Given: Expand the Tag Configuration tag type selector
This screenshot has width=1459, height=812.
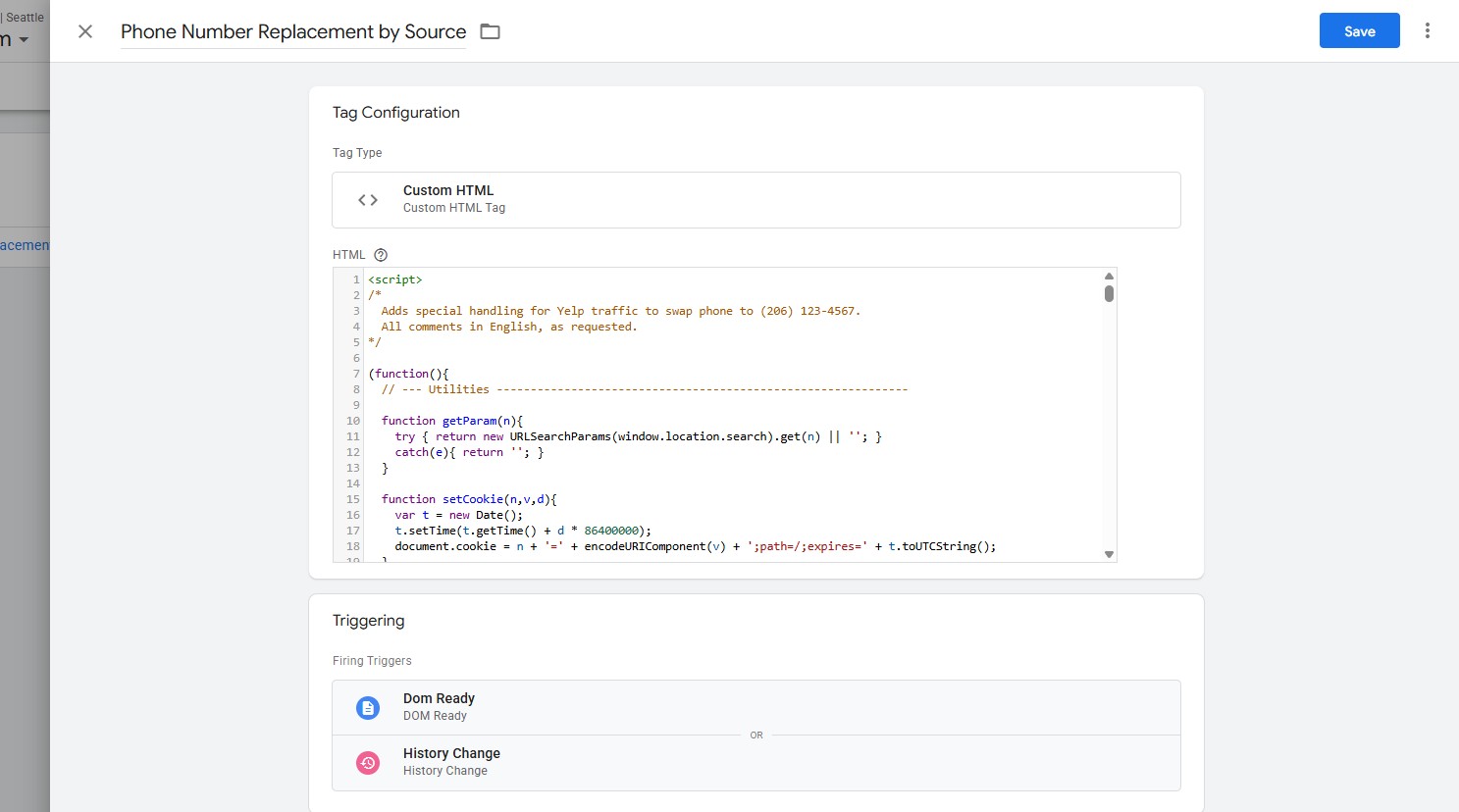Looking at the screenshot, I should tap(756, 199).
